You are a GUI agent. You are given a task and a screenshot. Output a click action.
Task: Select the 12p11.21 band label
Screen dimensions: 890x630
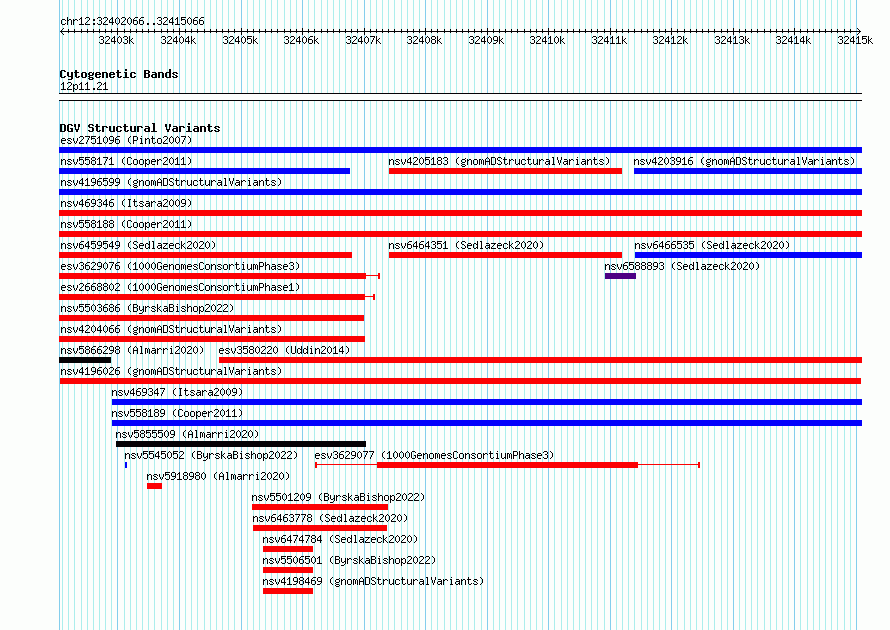(84, 86)
